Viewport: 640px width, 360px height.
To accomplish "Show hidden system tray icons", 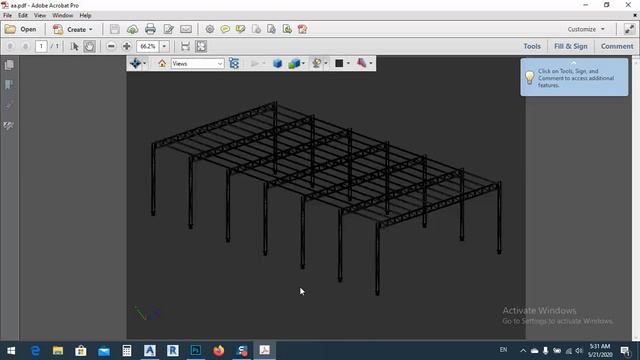I will pyautogui.click(x=523, y=351).
